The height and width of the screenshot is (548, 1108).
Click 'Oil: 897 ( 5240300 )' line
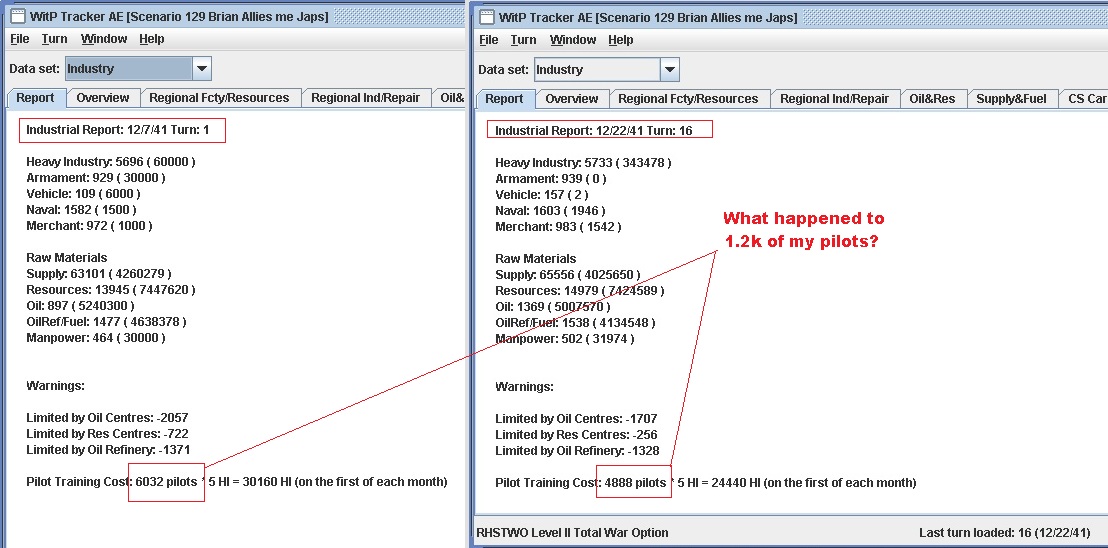(81, 306)
